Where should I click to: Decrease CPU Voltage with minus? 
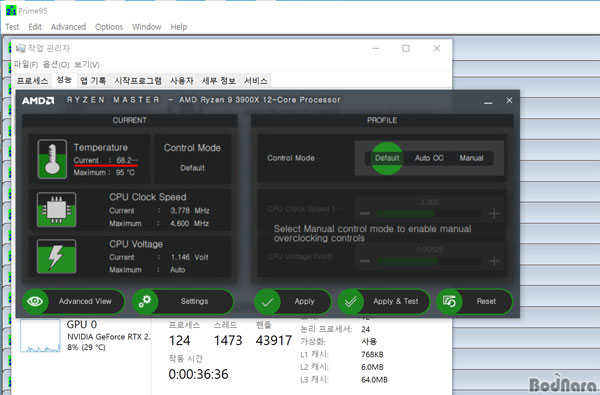tap(365, 261)
